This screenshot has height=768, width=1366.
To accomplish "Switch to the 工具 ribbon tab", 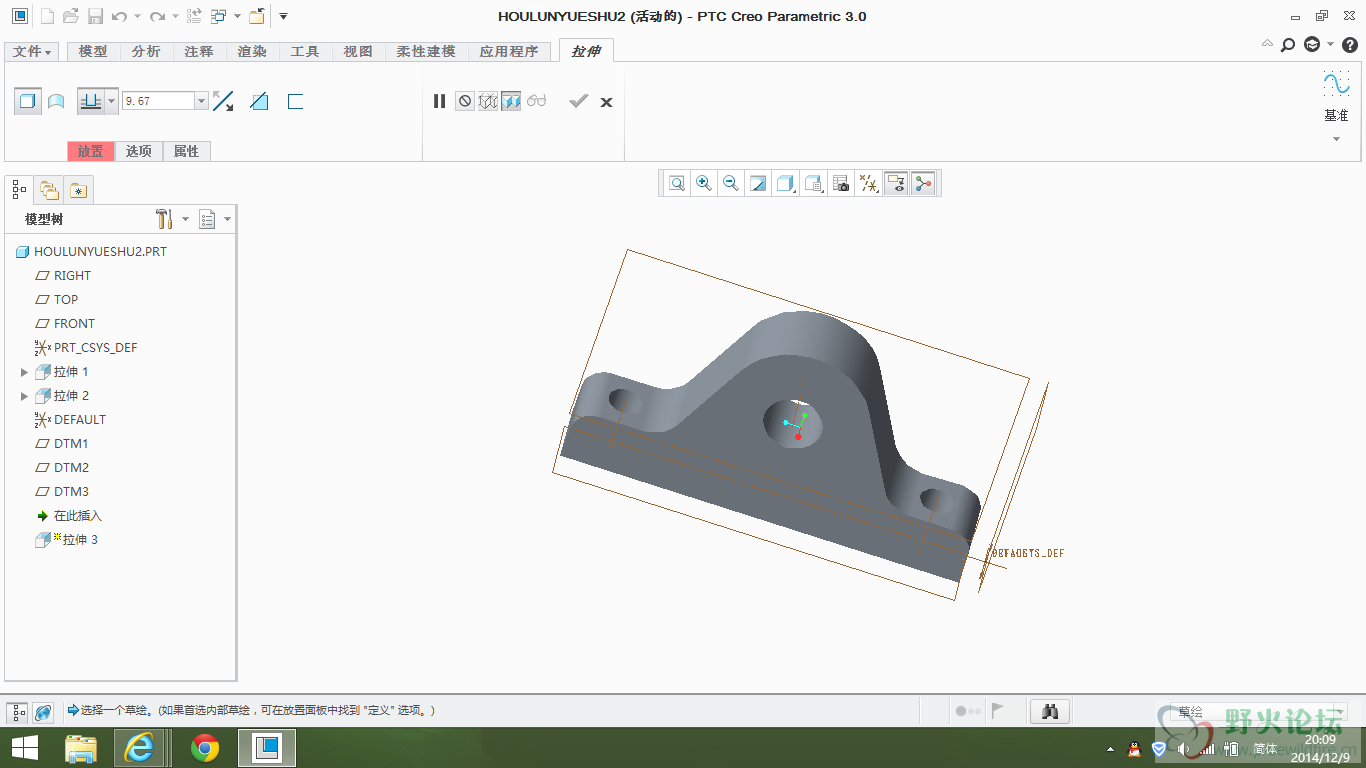I will point(305,52).
